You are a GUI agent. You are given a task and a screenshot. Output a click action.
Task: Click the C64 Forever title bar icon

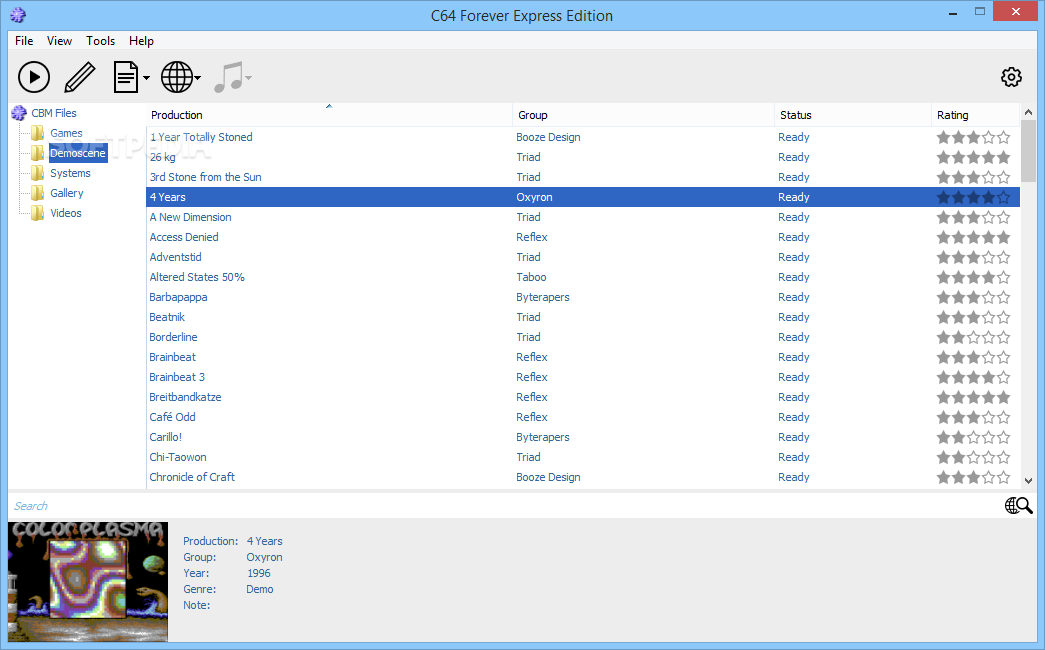pyautogui.click(x=18, y=15)
